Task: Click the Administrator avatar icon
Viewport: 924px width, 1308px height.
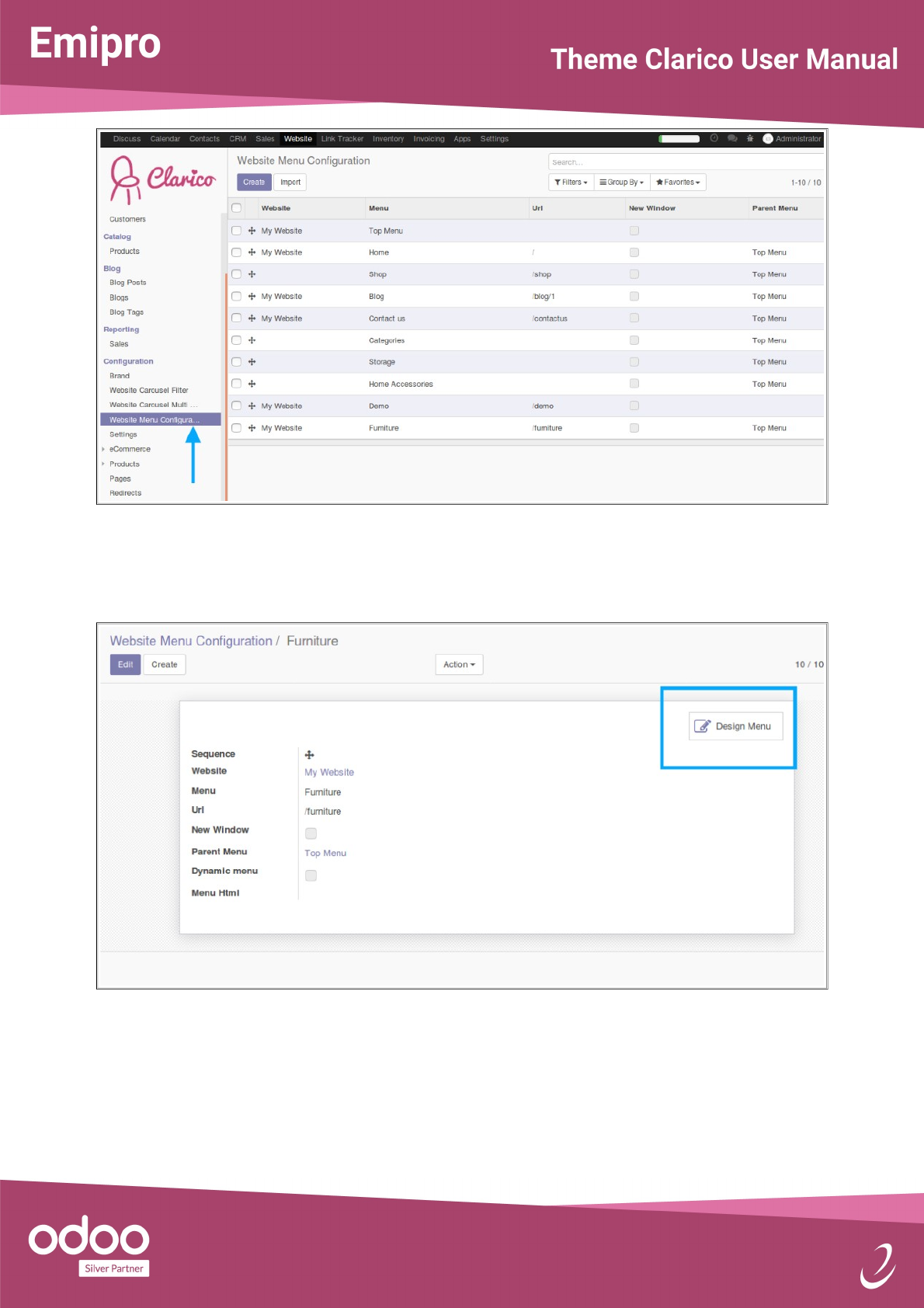Action: [x=768, y=139]
